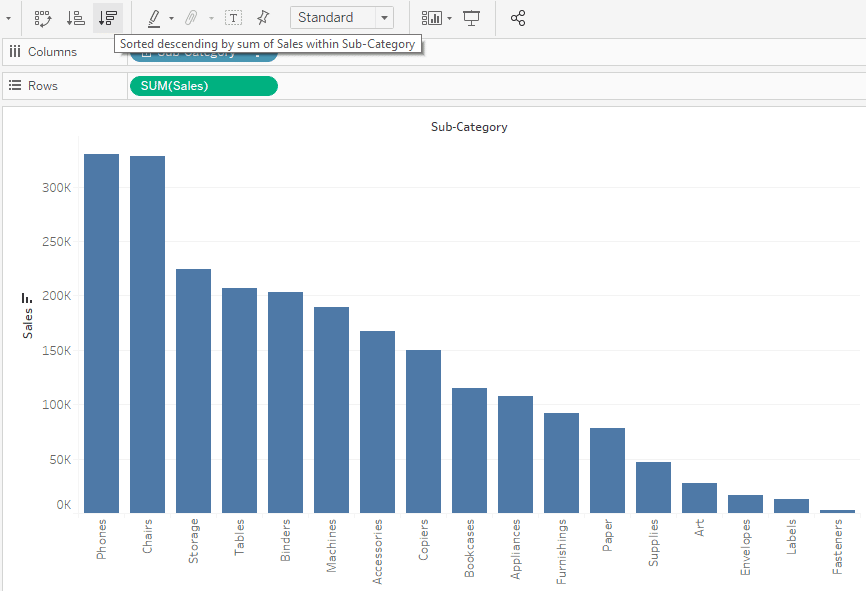Select the Supplies bar

tap(653, 488)
